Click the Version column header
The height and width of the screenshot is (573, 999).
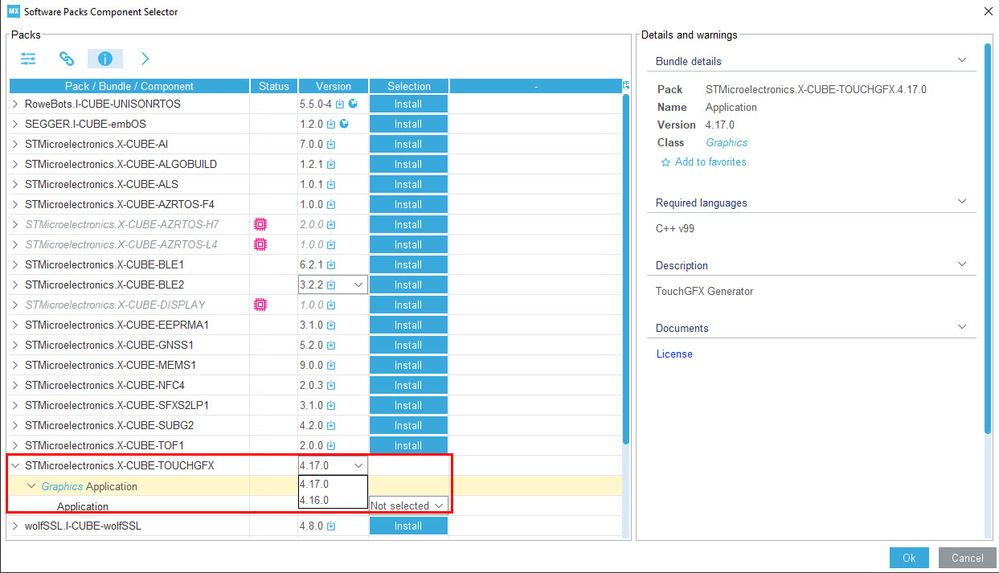[333, 86]
